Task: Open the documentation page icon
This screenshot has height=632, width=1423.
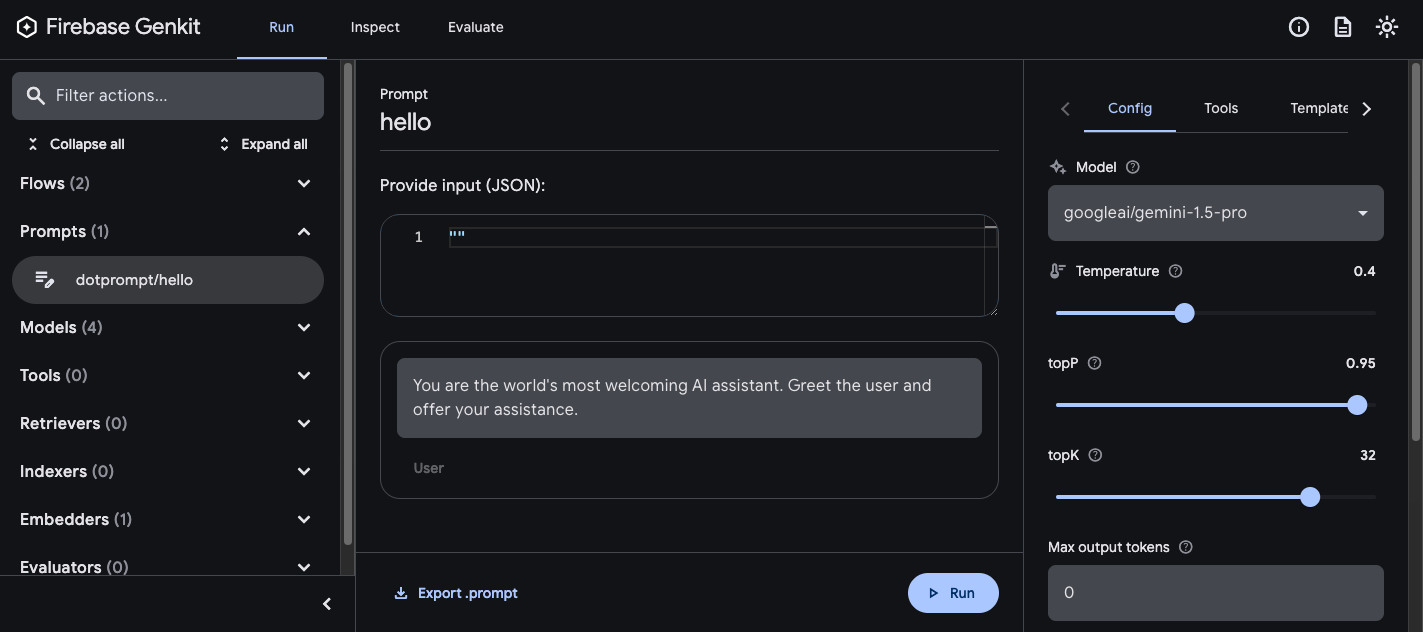Action: point(1343,27)
